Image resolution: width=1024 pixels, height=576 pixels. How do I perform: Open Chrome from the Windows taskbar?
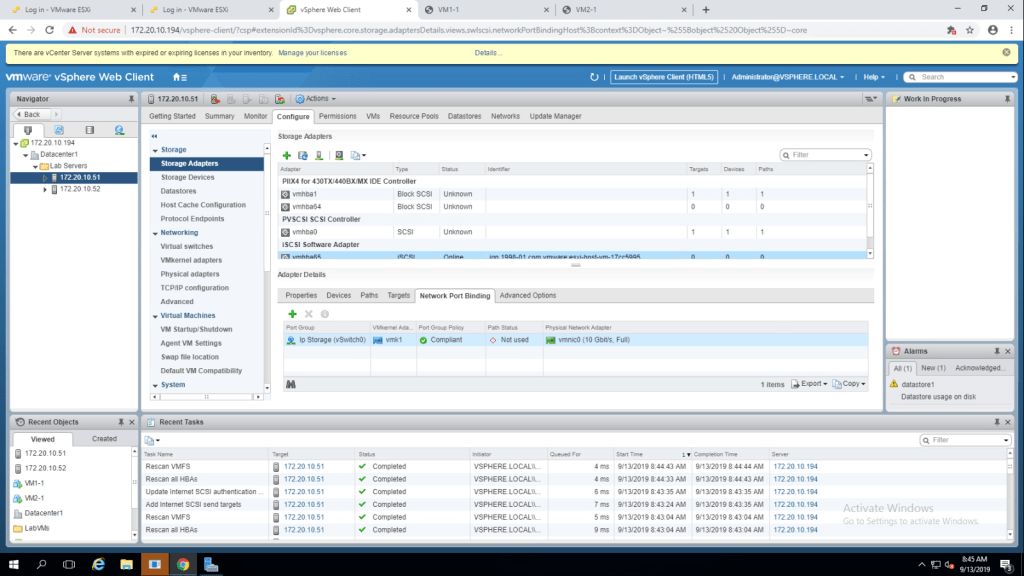click(183, 565)
